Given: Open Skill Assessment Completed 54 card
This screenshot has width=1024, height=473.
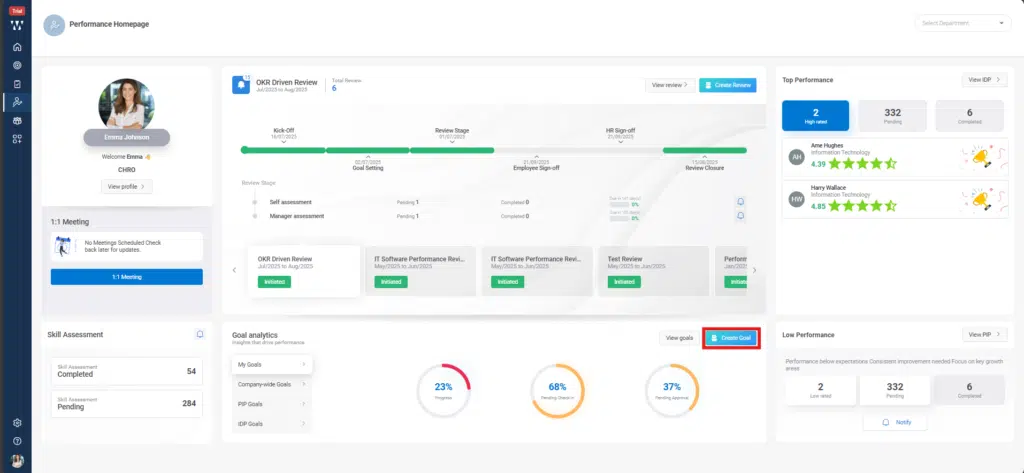Looking at the screenshot, I should [x=127, y=371].
